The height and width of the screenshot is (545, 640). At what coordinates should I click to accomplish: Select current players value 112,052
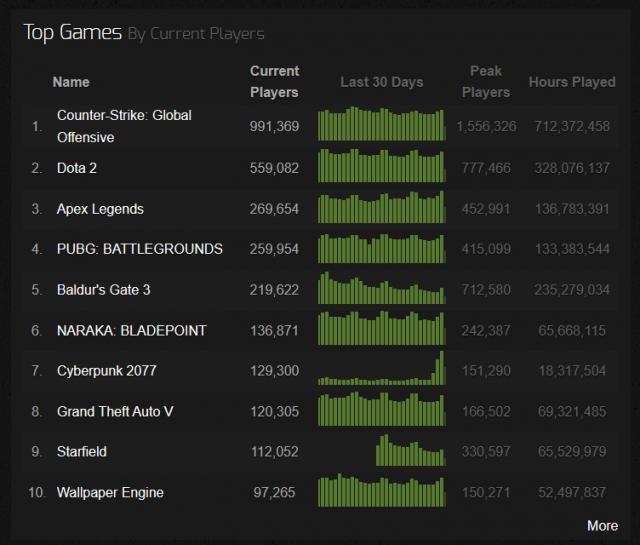(274, 452)
